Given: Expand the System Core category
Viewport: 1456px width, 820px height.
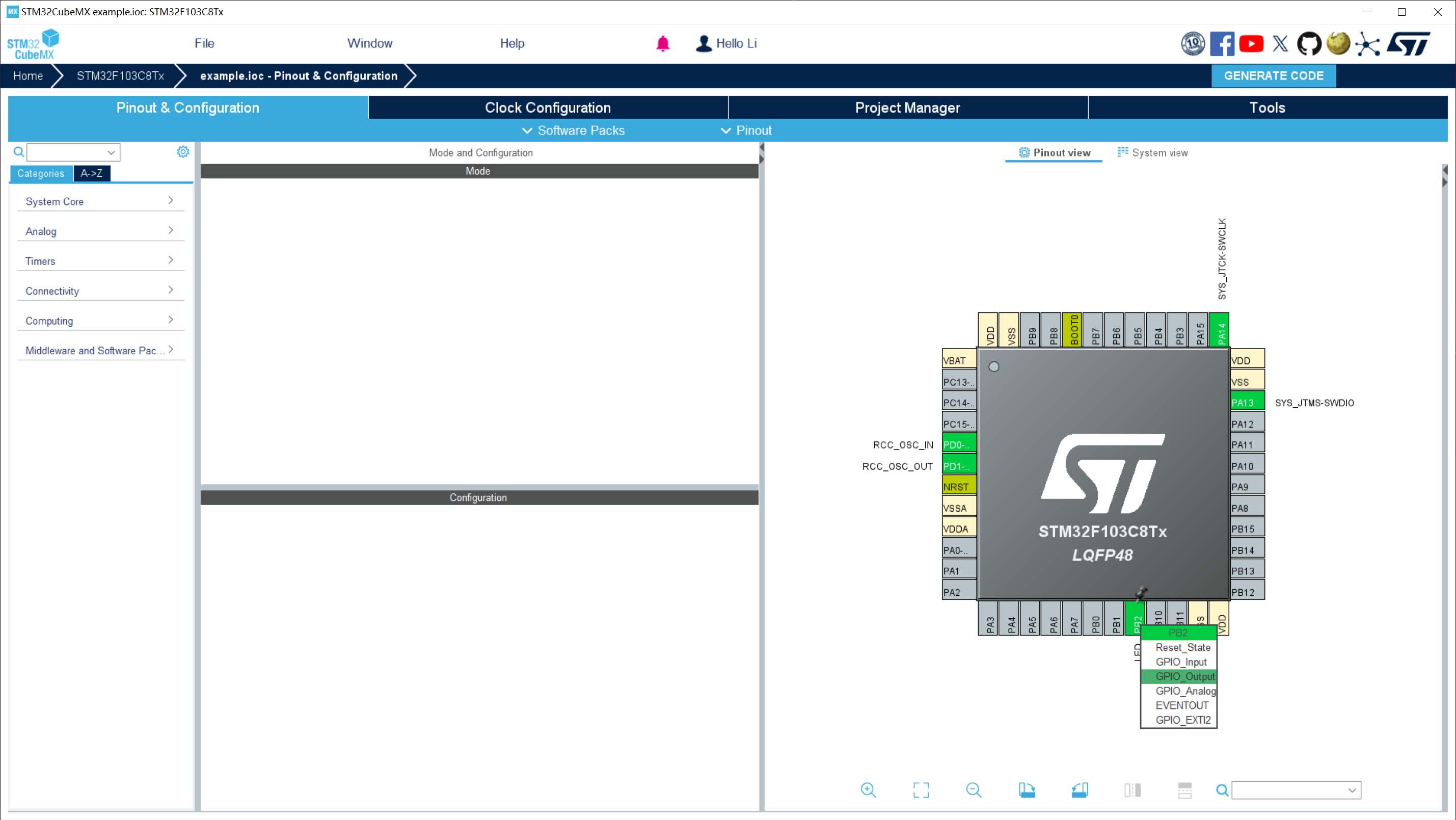Looking at the screenshot, I should click(x=100, y=201).
